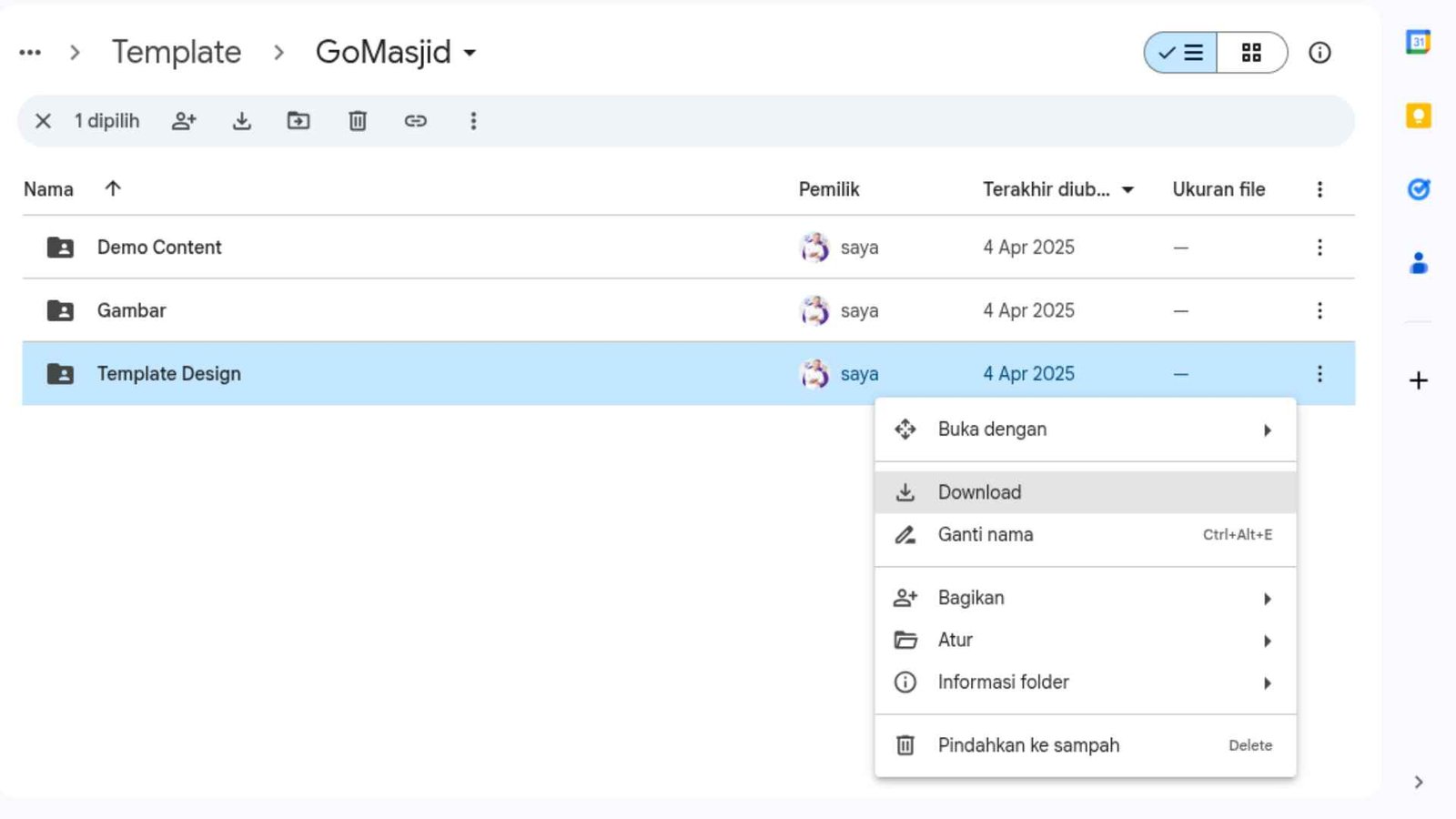This screenshot has height=819, width=1456.
Task: Click the move-to-folder icon in toolbar
Action: pyautogui.click(x=298, y=121)
